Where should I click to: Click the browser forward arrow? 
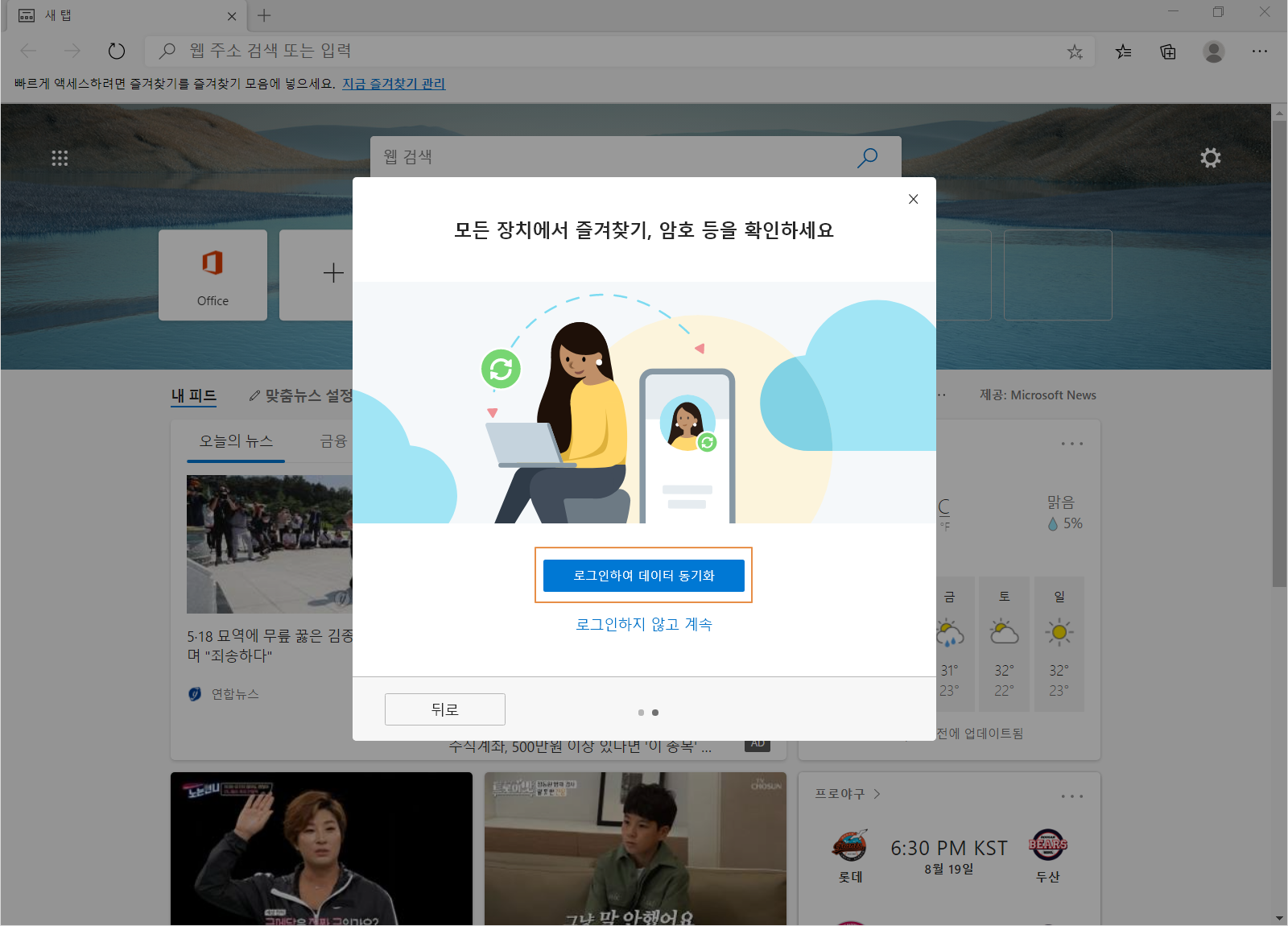[72, 52]
